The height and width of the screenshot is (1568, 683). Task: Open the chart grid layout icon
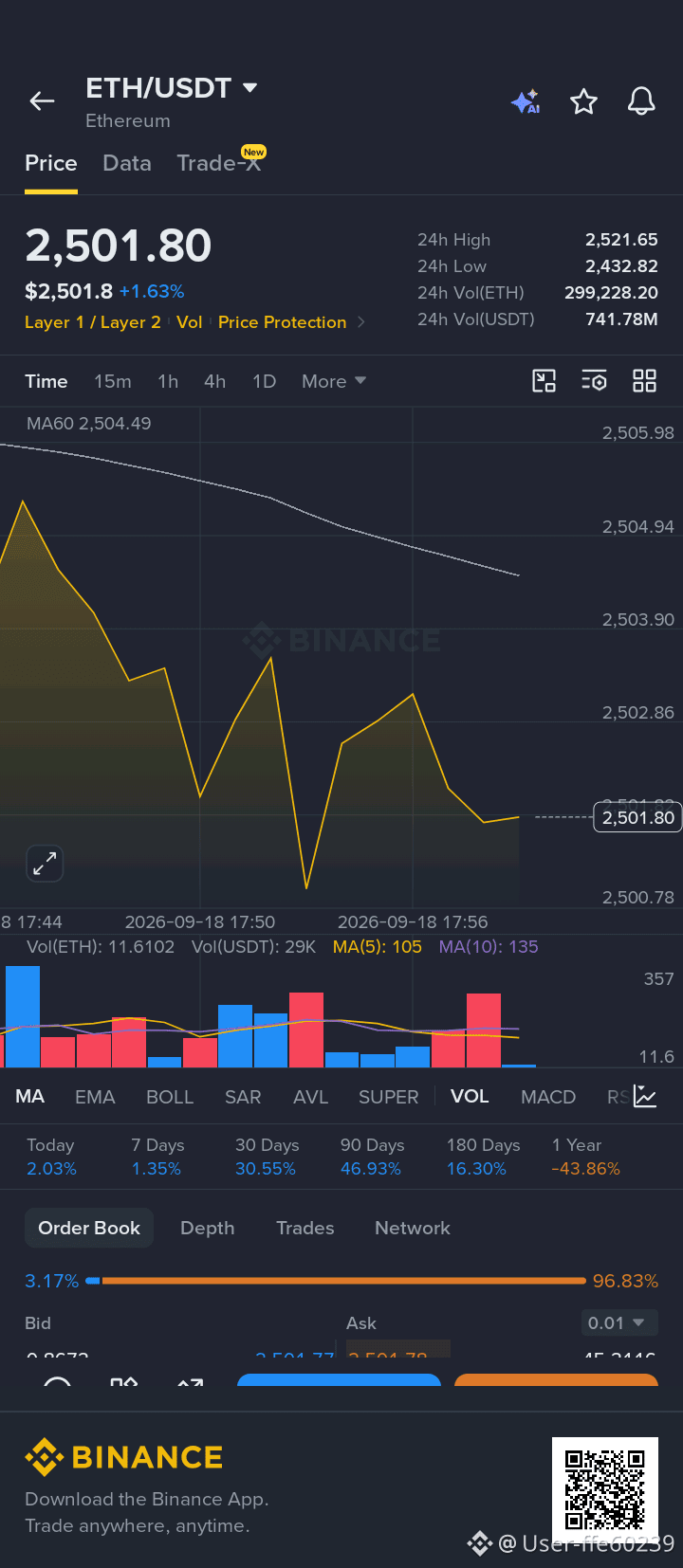pyautogui.click(x=644, y=381)
